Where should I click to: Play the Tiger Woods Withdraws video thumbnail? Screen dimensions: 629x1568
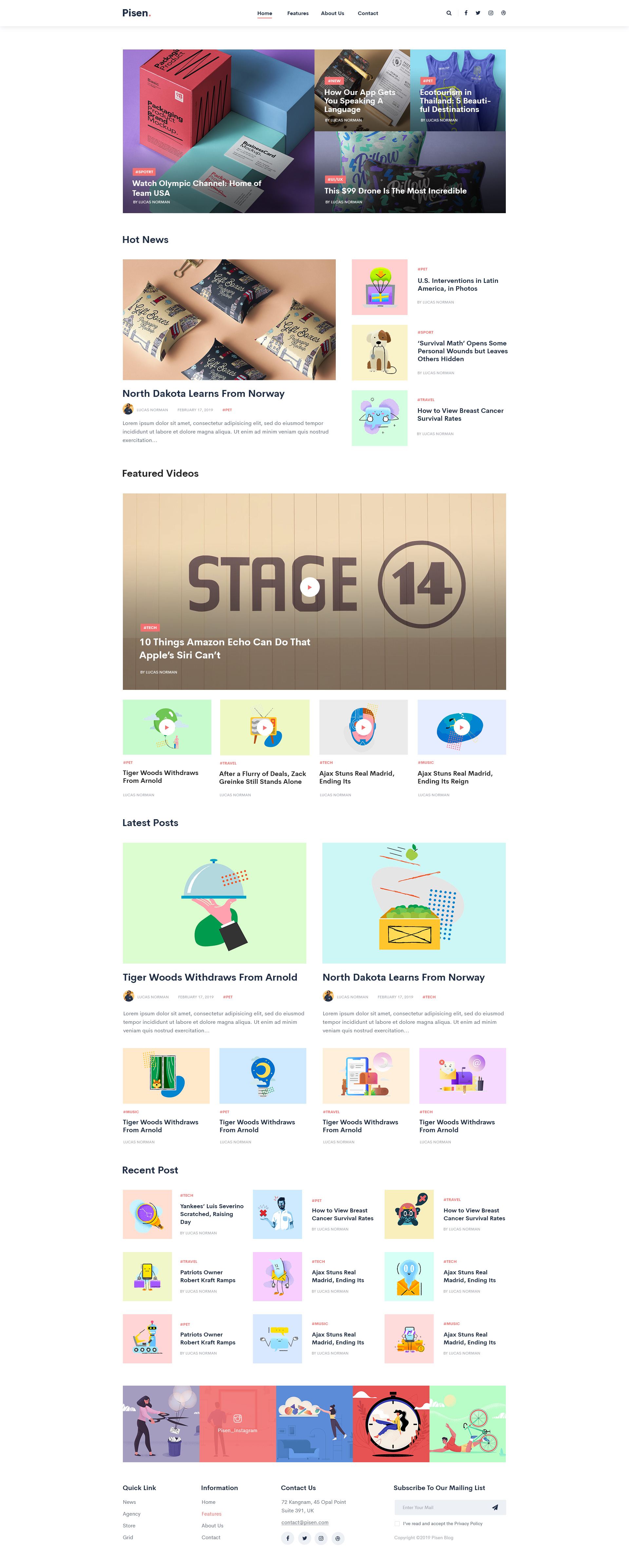pyautogui.click(x=167, y=727)
